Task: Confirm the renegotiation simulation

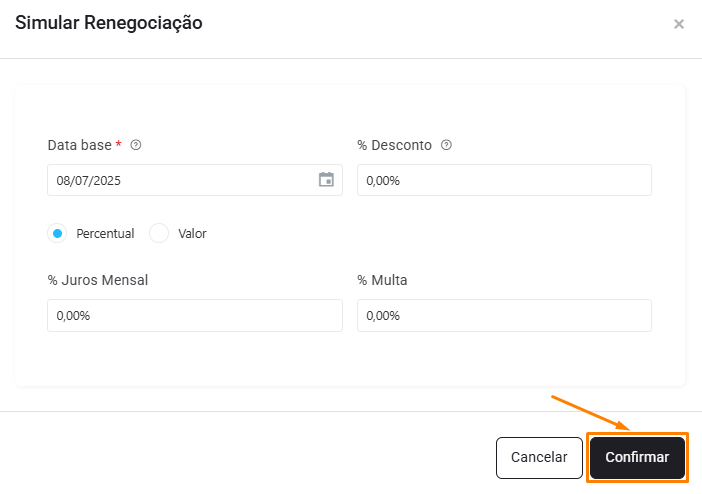Action: coord(637,458)
